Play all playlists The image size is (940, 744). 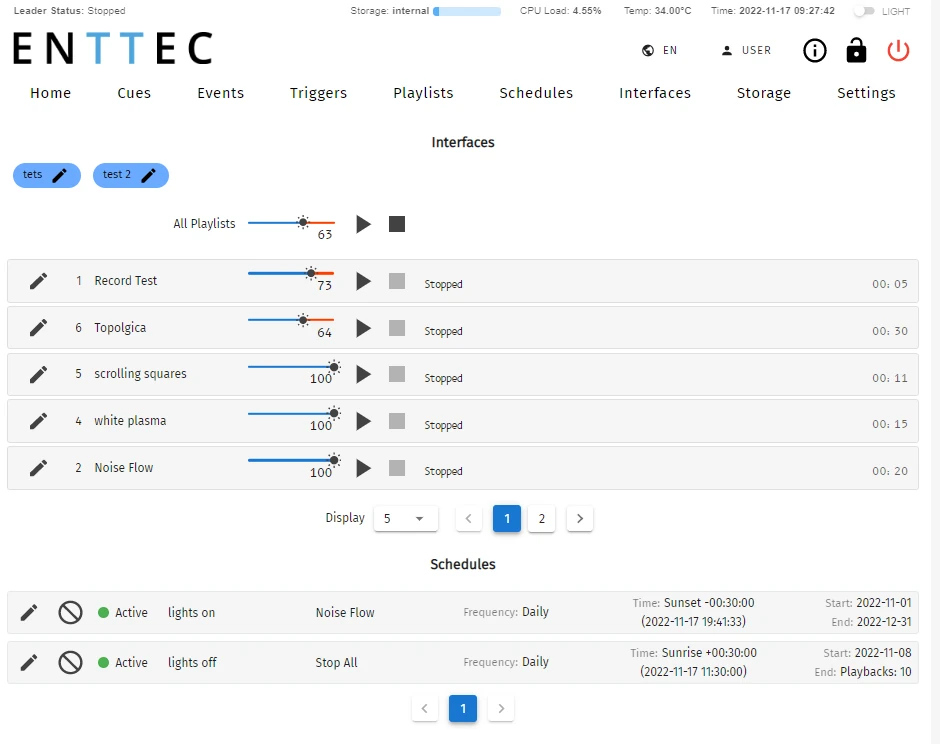tap(363, 224)
